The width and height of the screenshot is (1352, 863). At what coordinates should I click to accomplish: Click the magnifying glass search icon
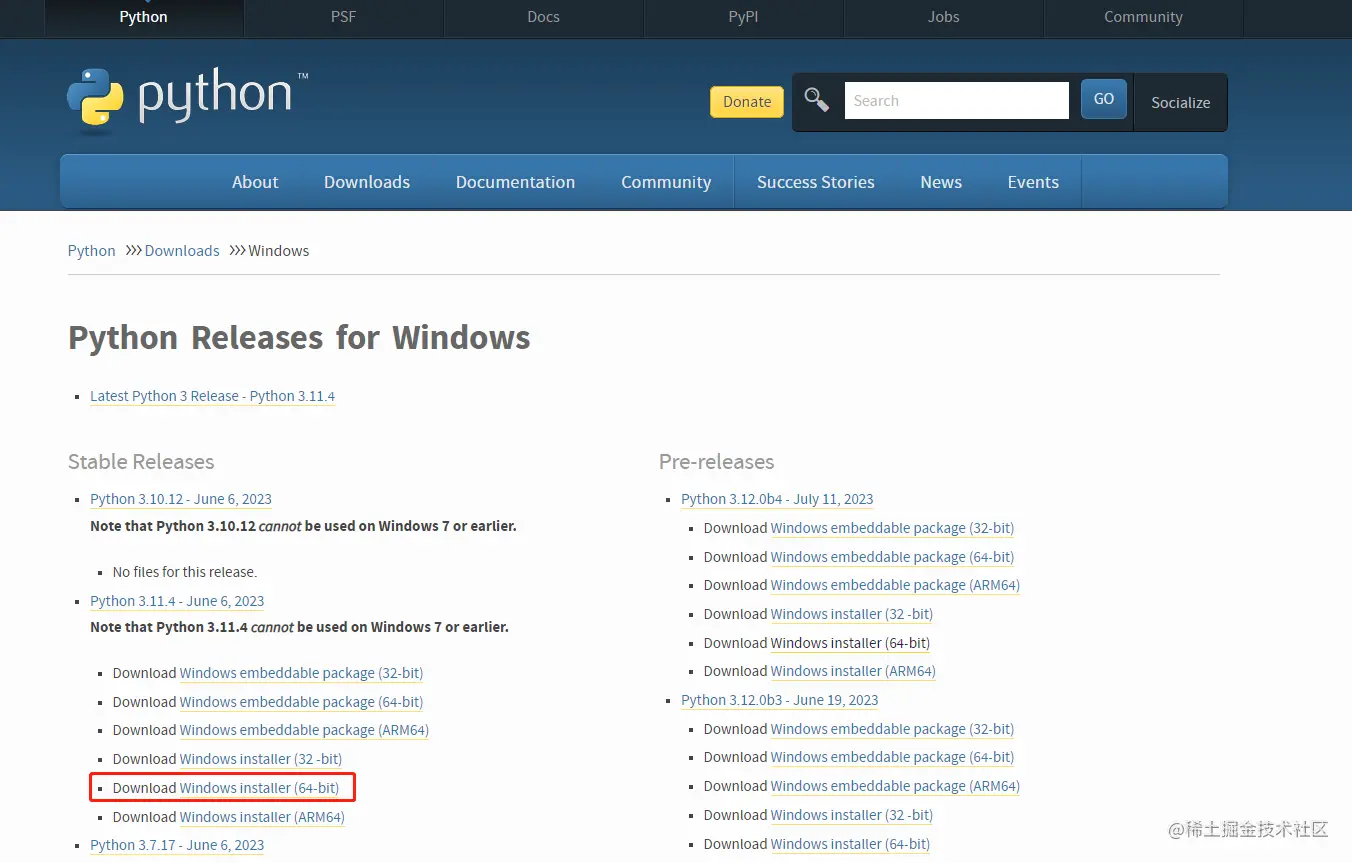click(817, 100)
